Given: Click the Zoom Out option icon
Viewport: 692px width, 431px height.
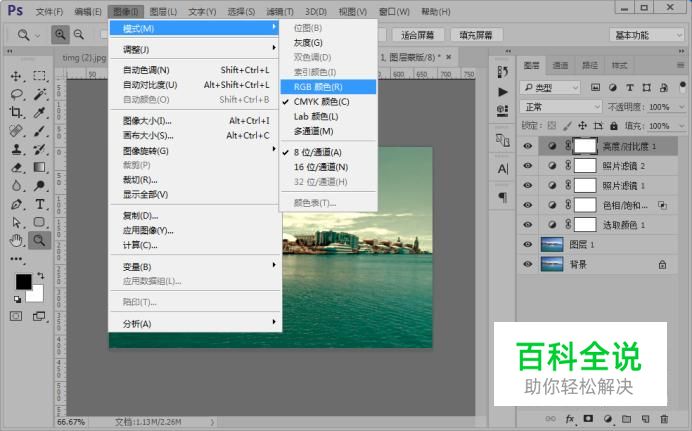Looking at the screenshot, I should pos(79,34).
